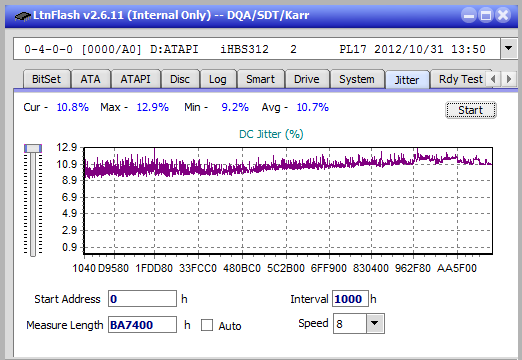Screen dimensions: 522x360
Task: Switch to the BitSet tab
Action: click(46, 79)
